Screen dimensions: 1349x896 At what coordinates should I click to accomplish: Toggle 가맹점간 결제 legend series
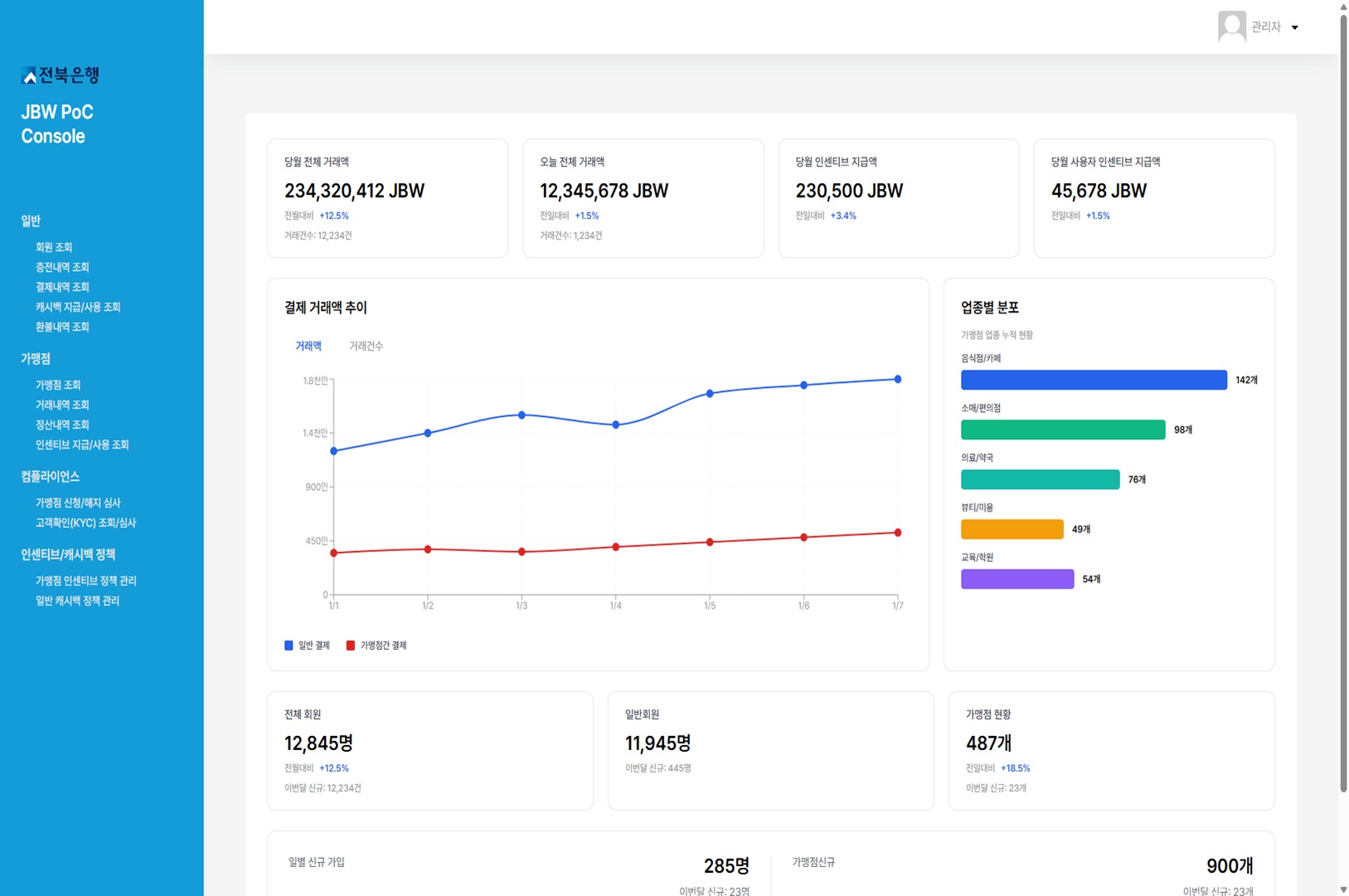[376, 646]
